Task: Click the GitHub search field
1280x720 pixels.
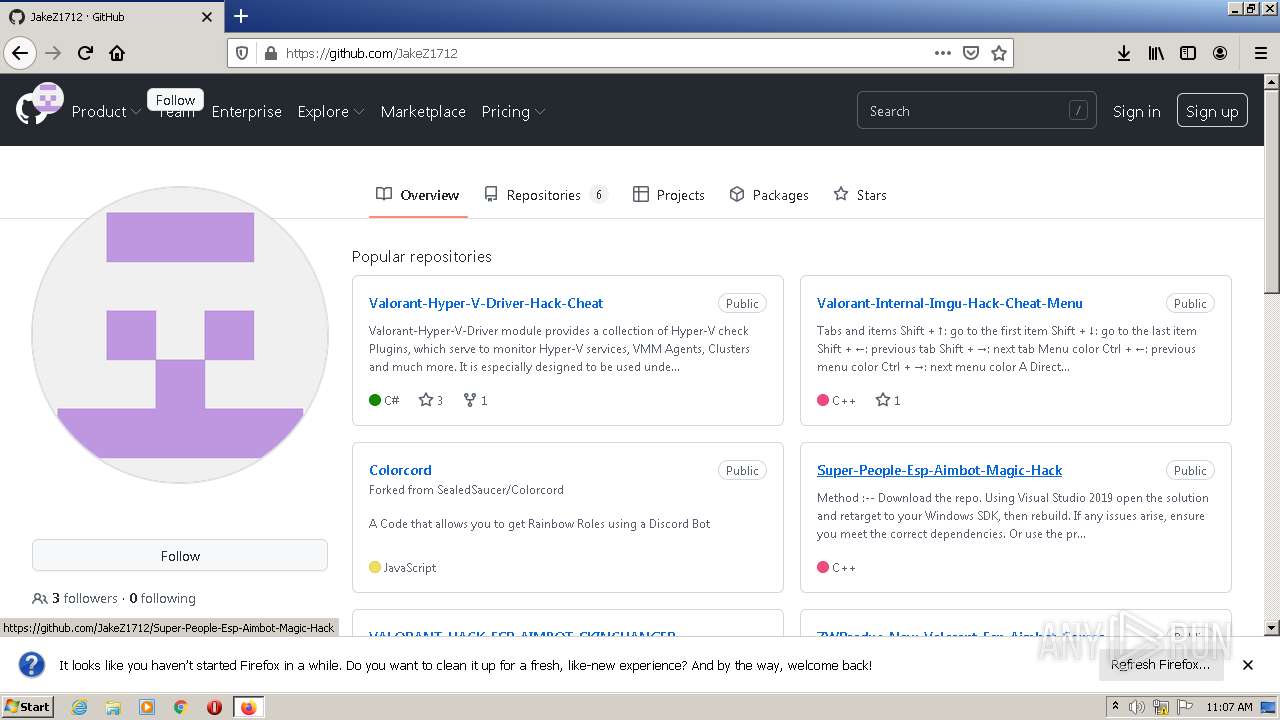Action: [976, 111]
